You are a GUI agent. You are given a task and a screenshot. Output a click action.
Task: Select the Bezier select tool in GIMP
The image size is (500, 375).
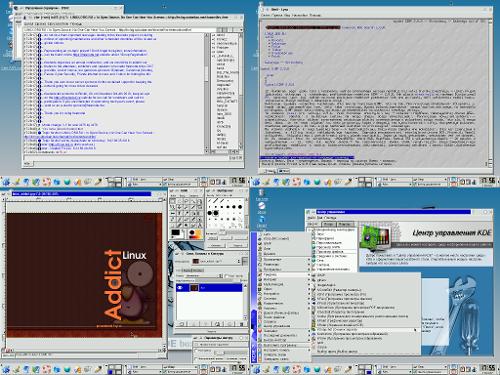[x=200, y=201]
